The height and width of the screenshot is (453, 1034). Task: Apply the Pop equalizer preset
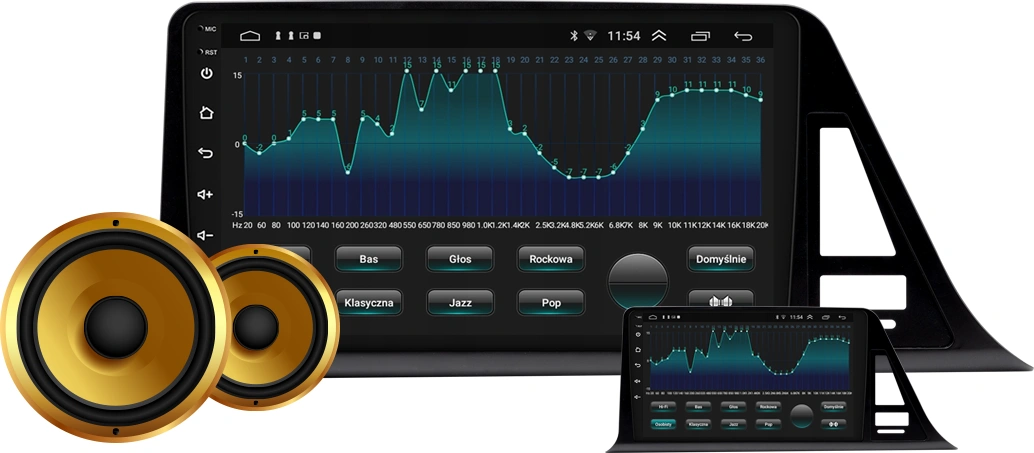tap(551, 303)
